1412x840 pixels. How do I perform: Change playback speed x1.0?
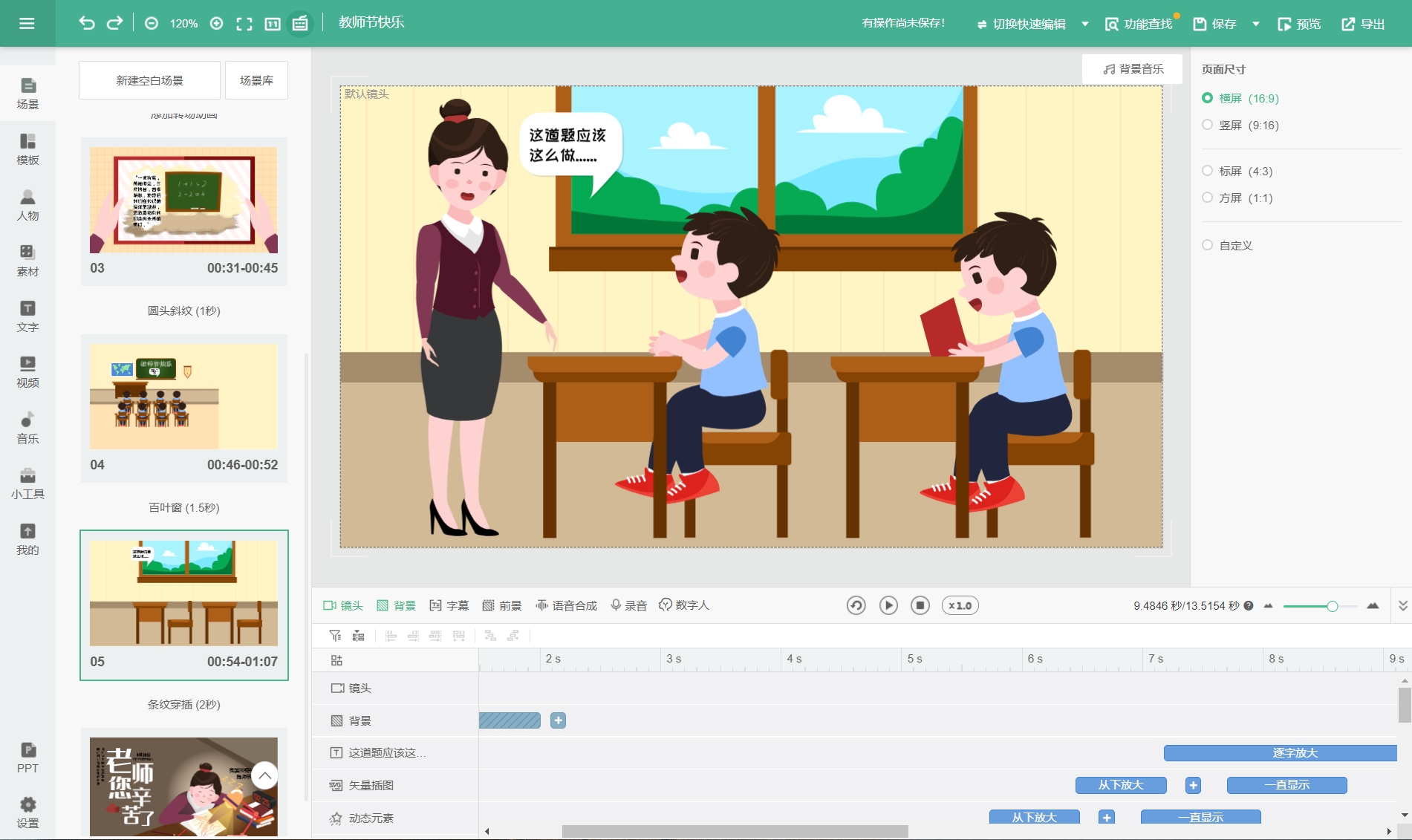[960, 605]
